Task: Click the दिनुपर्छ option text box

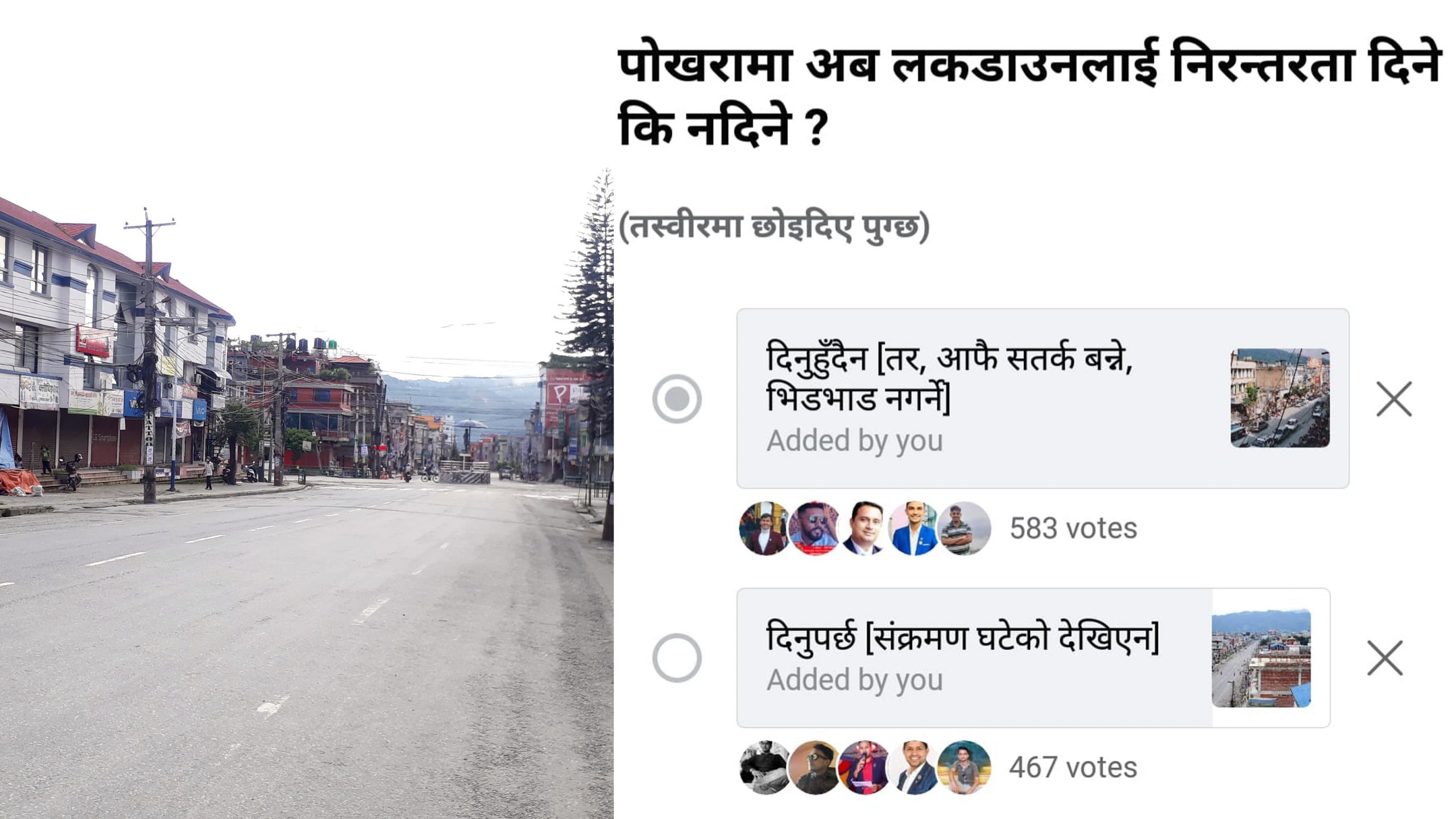Action: (x=1033, y=657)
